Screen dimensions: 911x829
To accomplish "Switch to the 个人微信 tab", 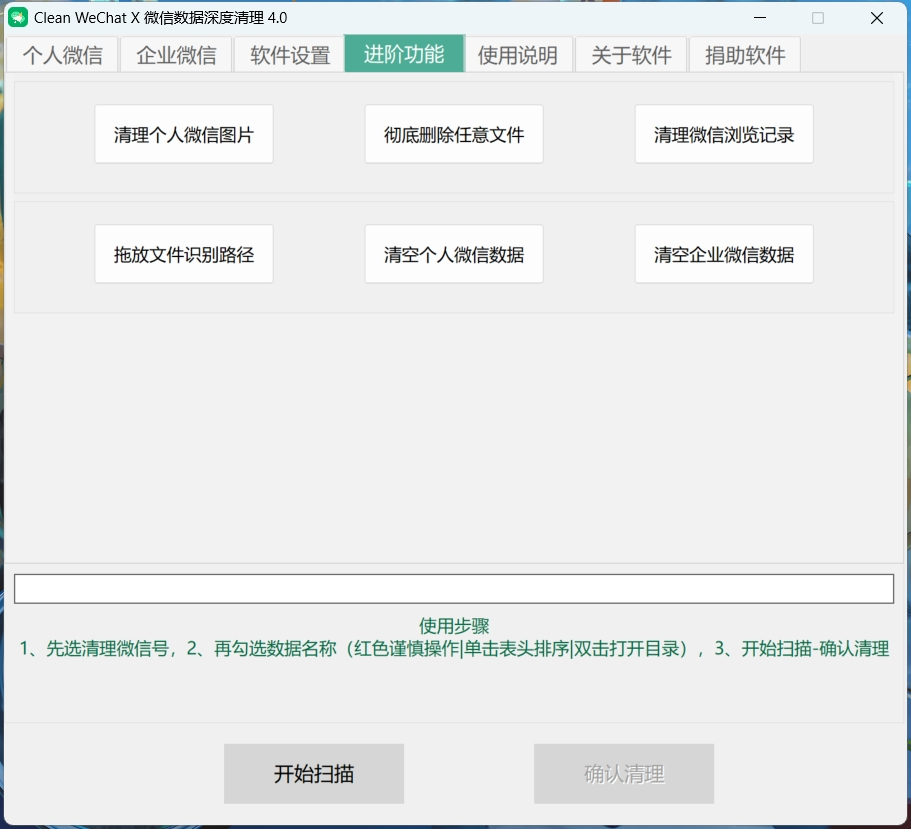I will tap(62, 55).
